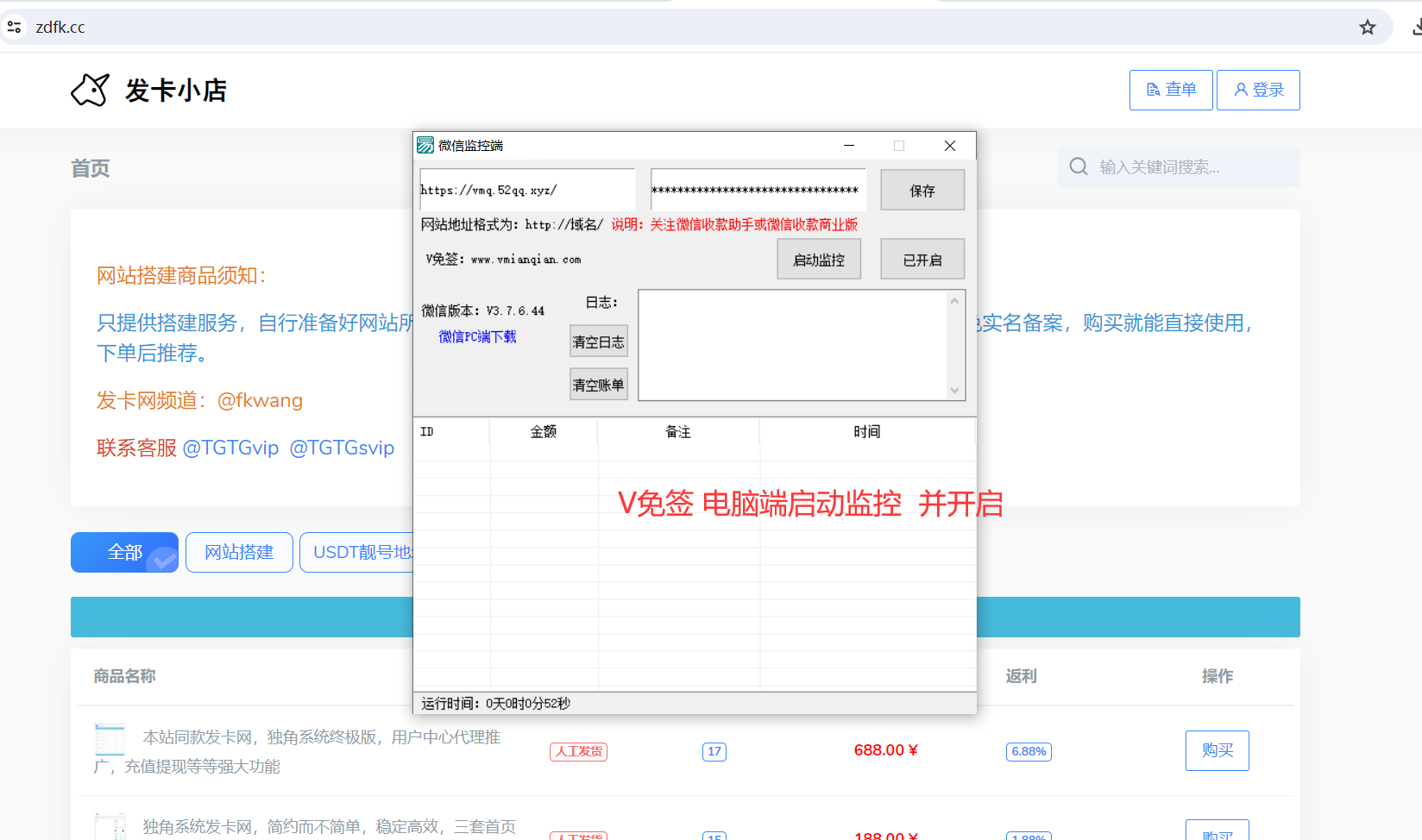
Task: Click the 微信监控端 window title icon
Action: coord(425,145)
